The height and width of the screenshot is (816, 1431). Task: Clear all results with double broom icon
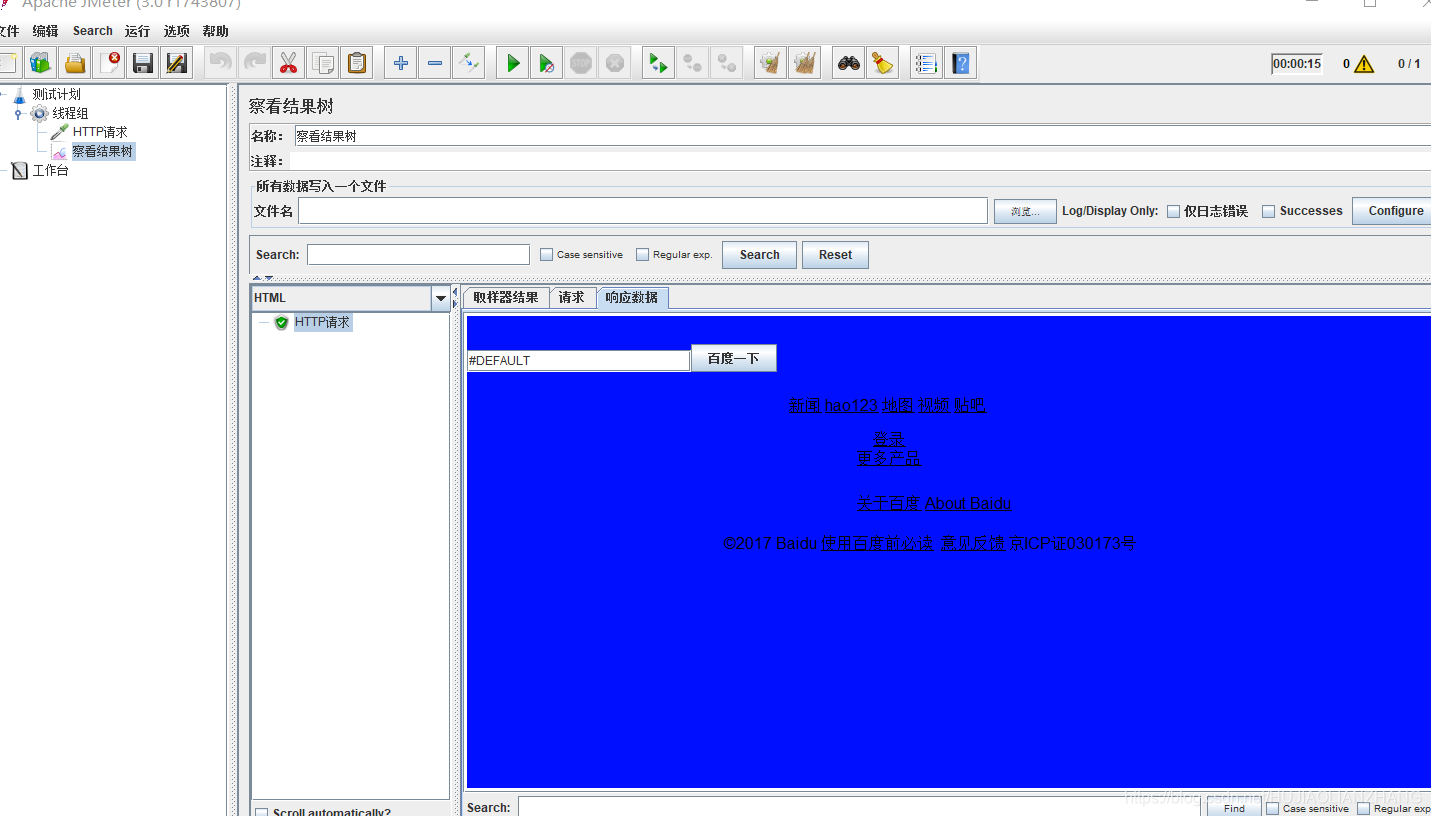click(804, 64)
